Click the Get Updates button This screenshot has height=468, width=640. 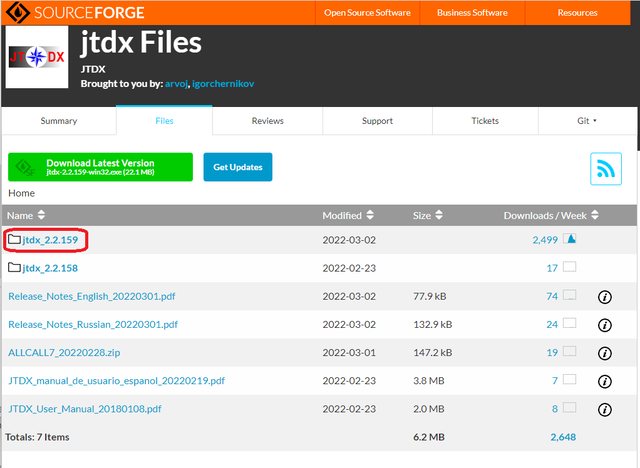[x=238, y=167]
